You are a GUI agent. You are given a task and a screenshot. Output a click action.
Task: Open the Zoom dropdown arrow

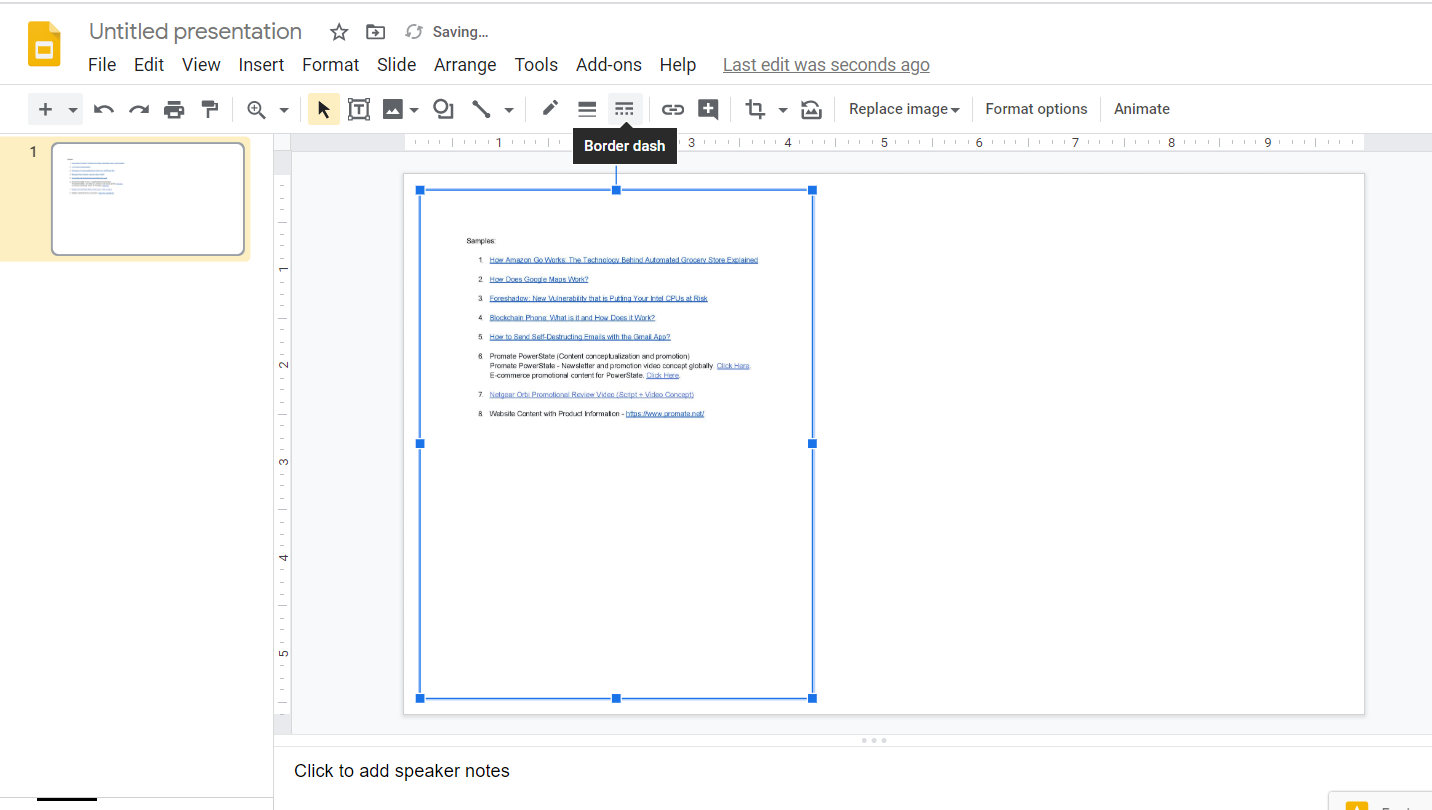click(x=283, y=109)
